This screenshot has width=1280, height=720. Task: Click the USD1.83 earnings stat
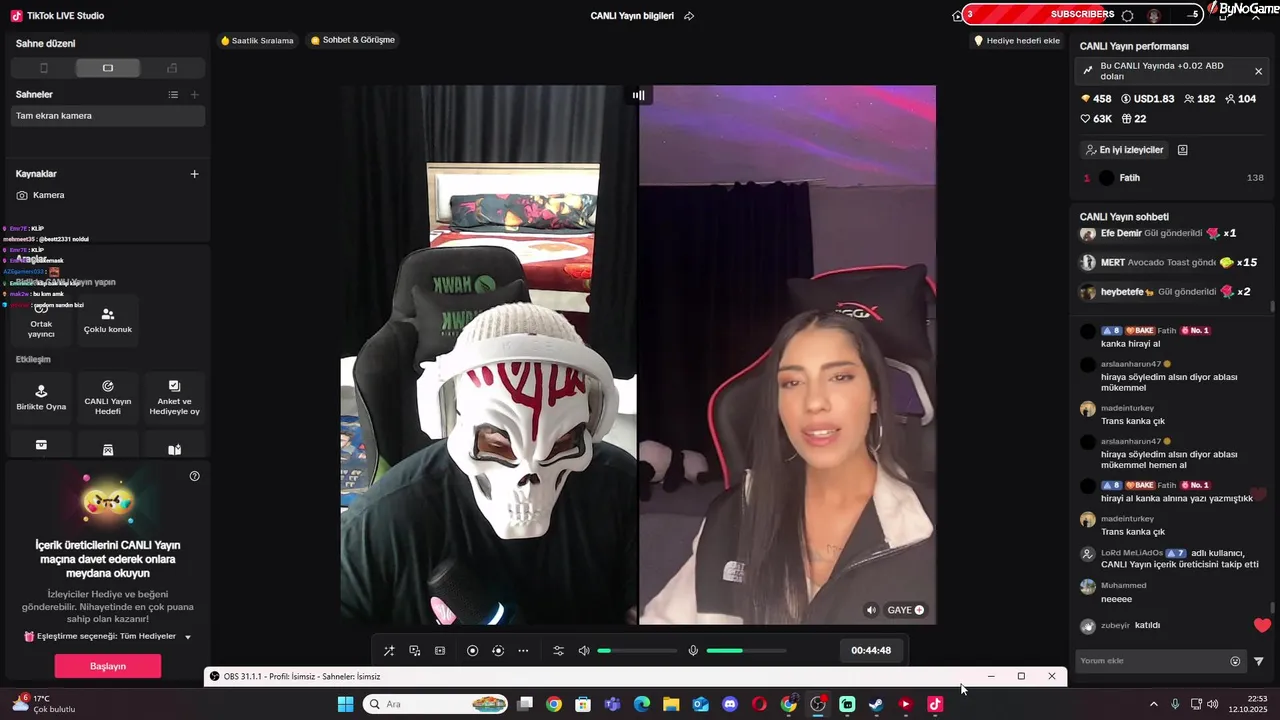[x=1148, y=99]
